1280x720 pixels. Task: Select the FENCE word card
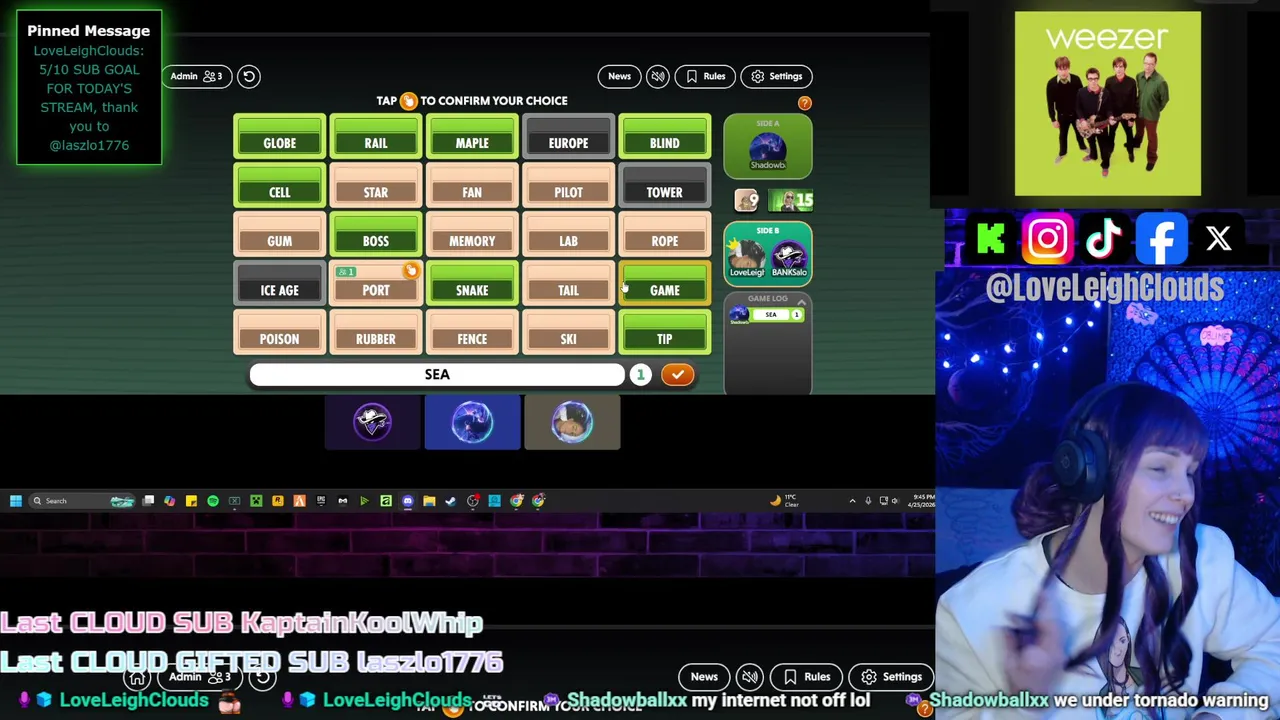[472, 334]
